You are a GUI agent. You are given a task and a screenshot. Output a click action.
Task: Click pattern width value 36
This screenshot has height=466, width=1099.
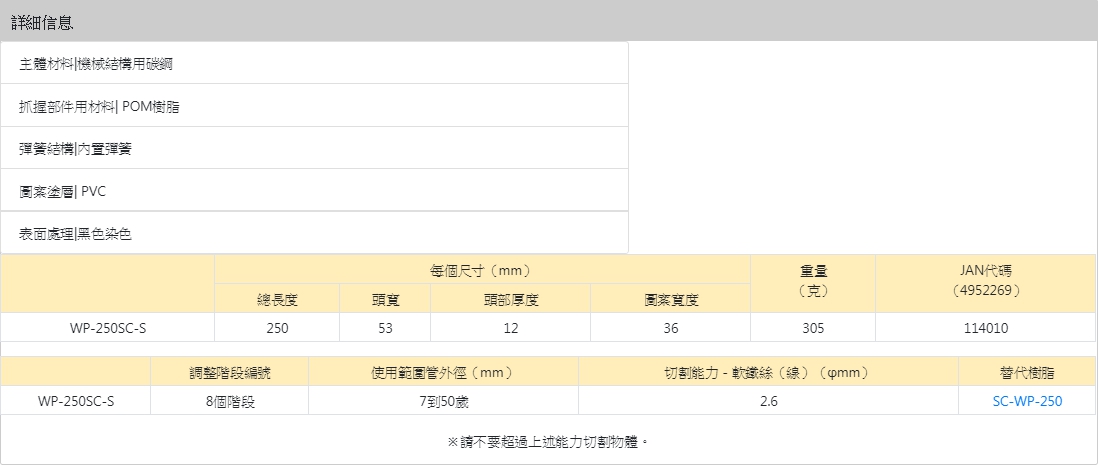(671, 328)
